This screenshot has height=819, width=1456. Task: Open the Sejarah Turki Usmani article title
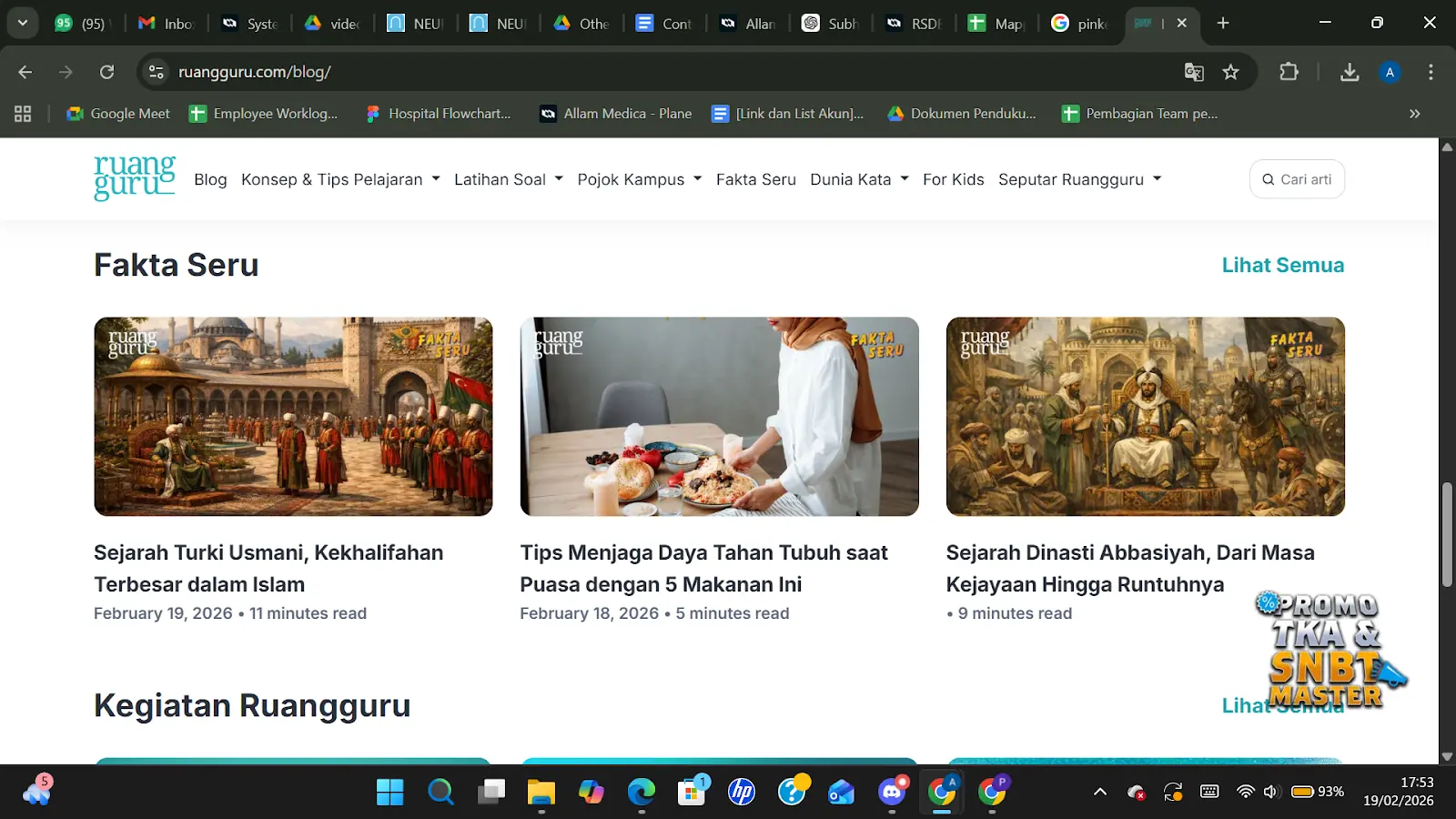[268, 568]
